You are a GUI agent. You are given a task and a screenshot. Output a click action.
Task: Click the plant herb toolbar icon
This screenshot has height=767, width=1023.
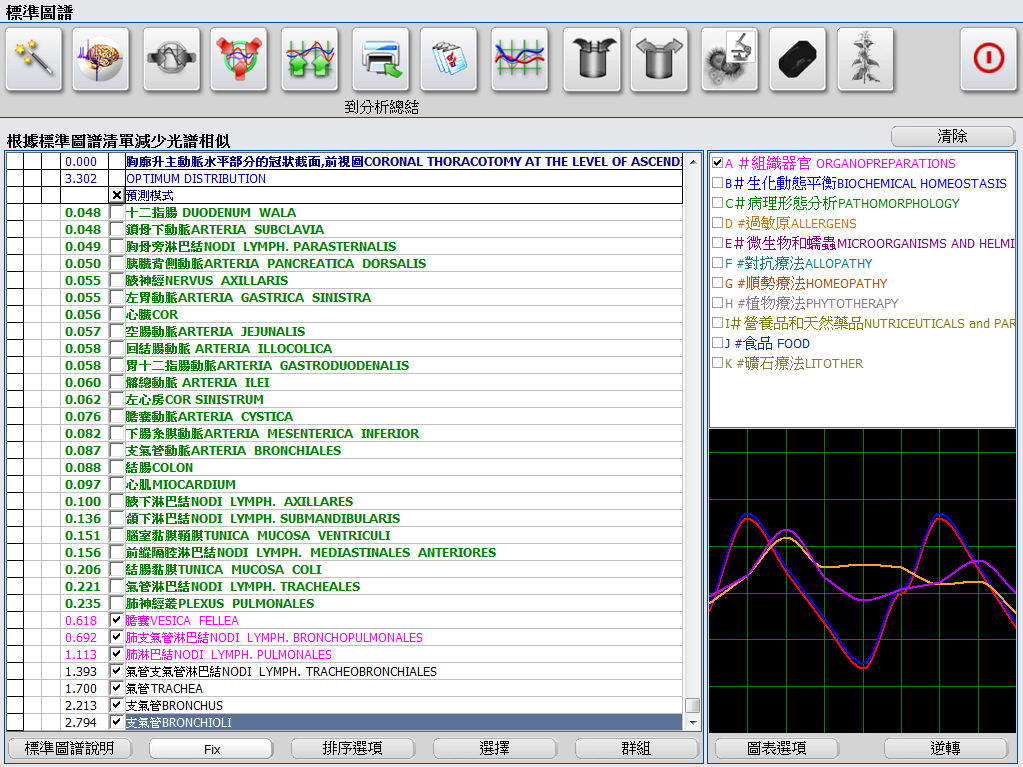pos(866,58)
